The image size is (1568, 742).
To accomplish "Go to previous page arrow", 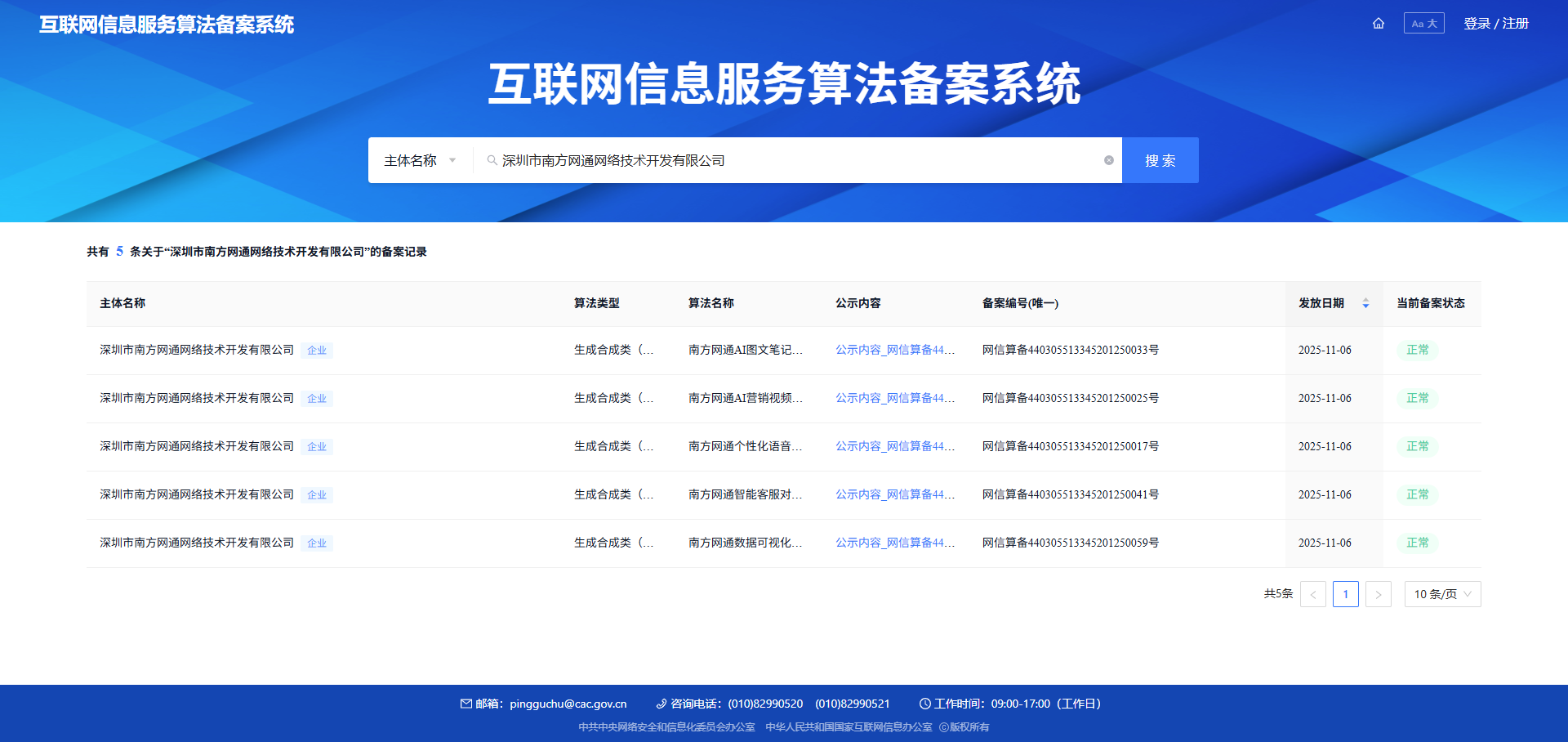I will click(x=1312, y=594).
